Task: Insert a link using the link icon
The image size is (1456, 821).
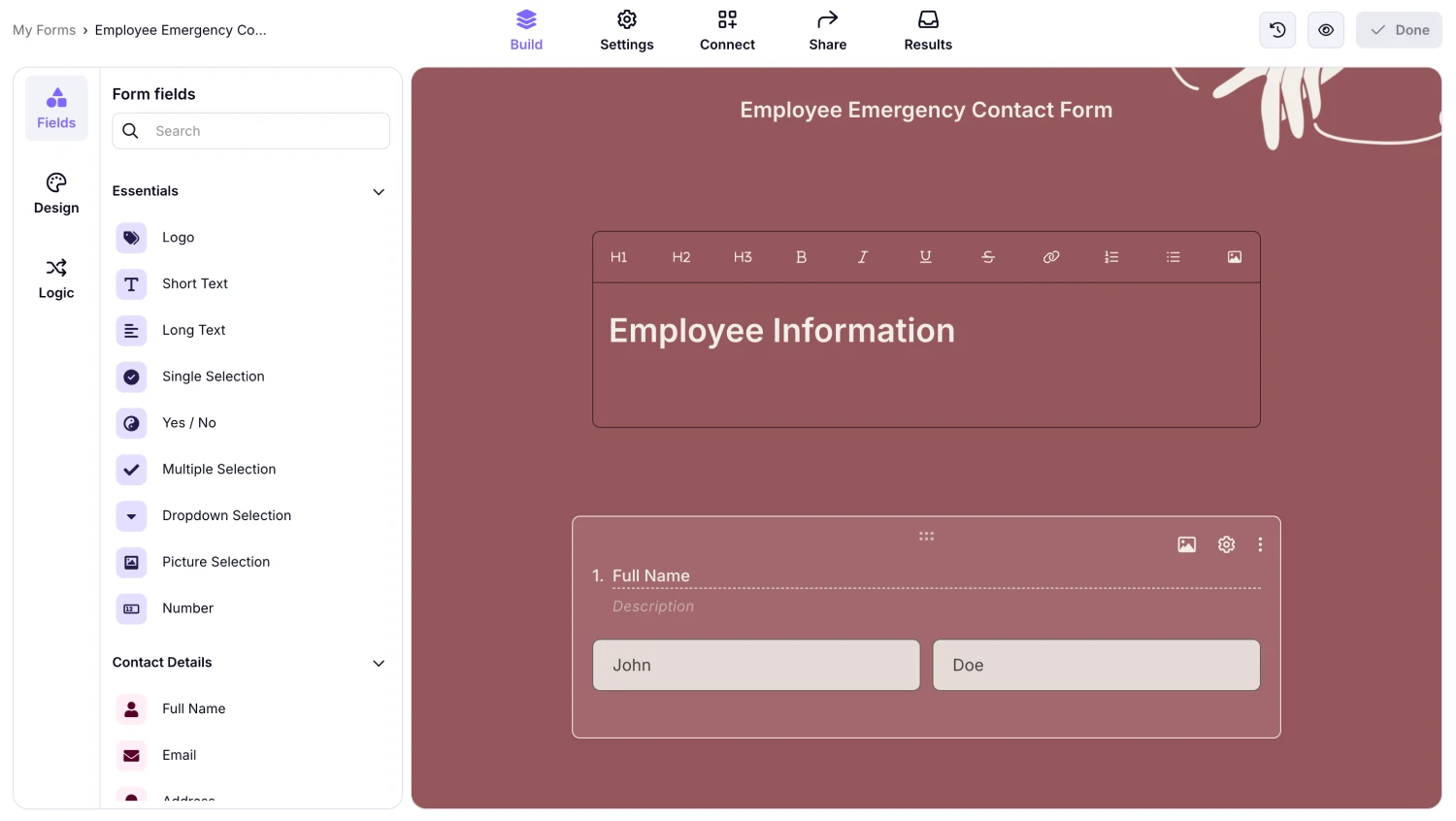Action: (x=1050, y=256)
